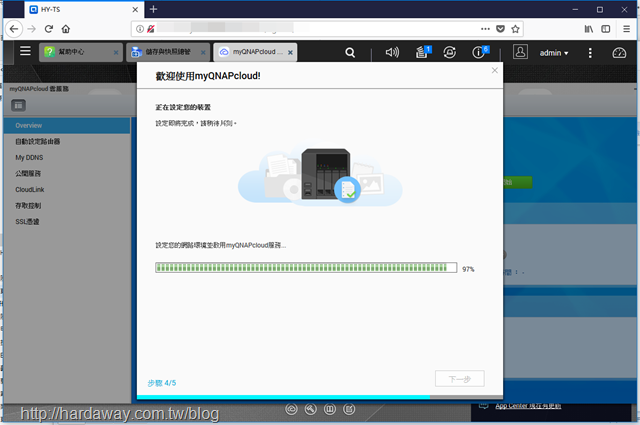640x425 pixels.
Task: Open the Firefox application menu
Action: coord(627,29)
